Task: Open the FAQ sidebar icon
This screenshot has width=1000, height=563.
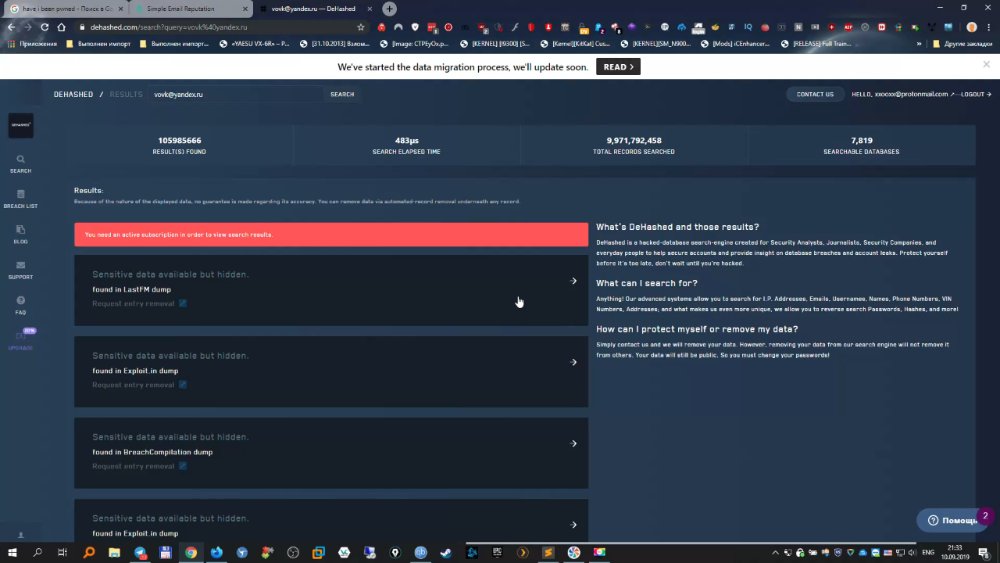Action: pyautogui.click(x=20, y=305)
